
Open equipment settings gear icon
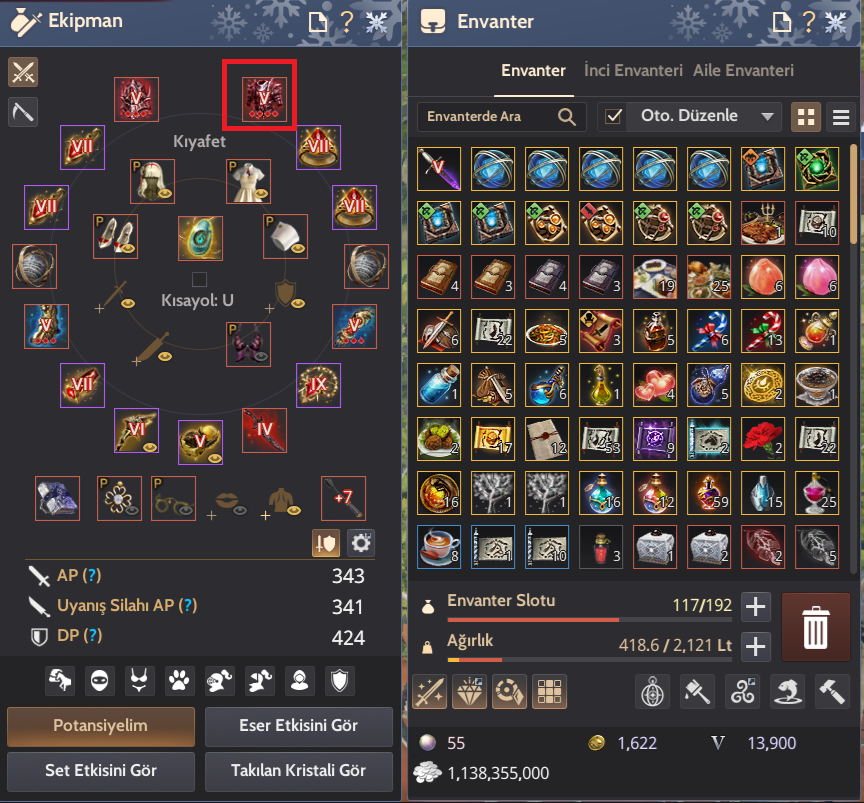point(361,543)
